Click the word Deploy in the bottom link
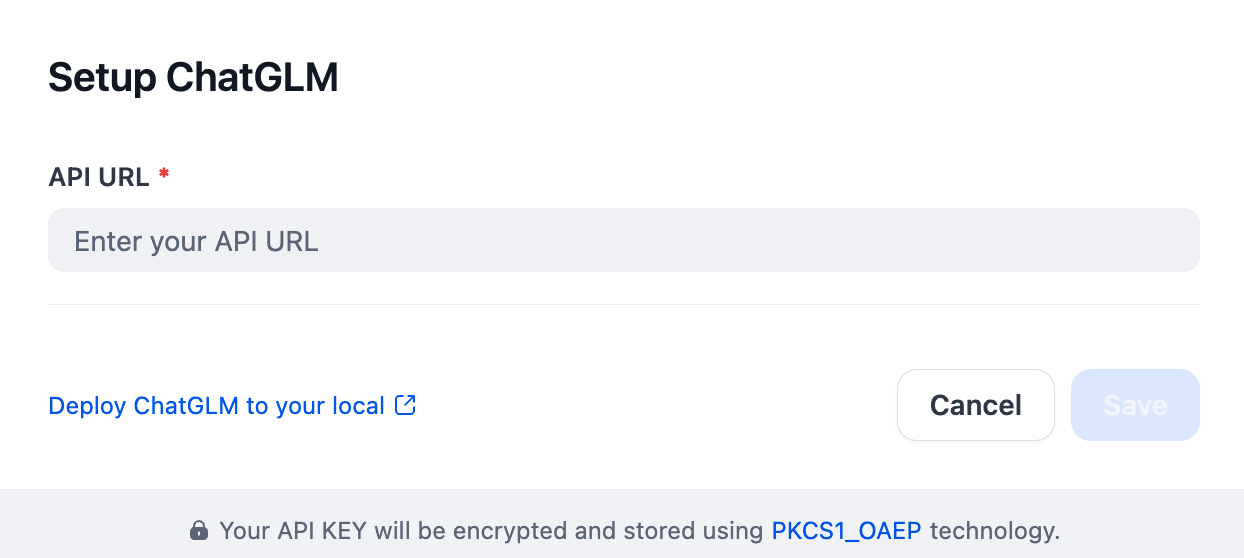 tap(87, 406)
